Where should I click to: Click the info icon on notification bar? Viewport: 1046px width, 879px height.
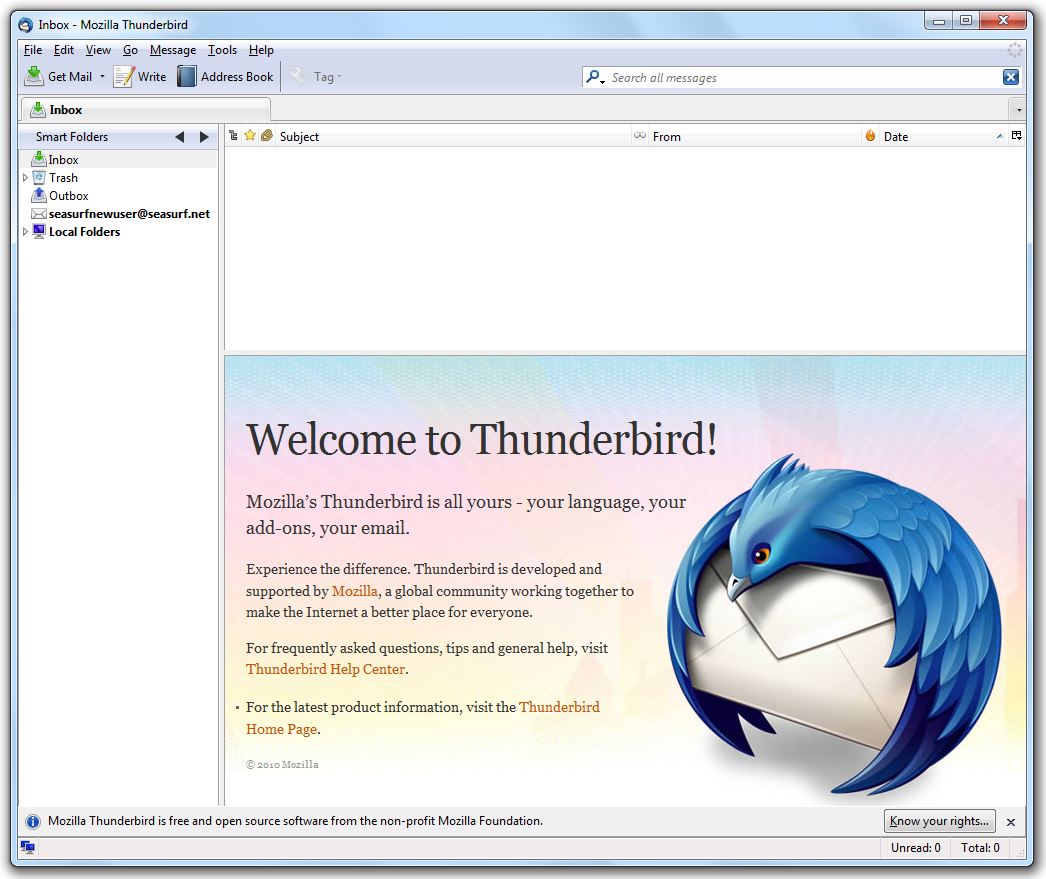(33, 822)
